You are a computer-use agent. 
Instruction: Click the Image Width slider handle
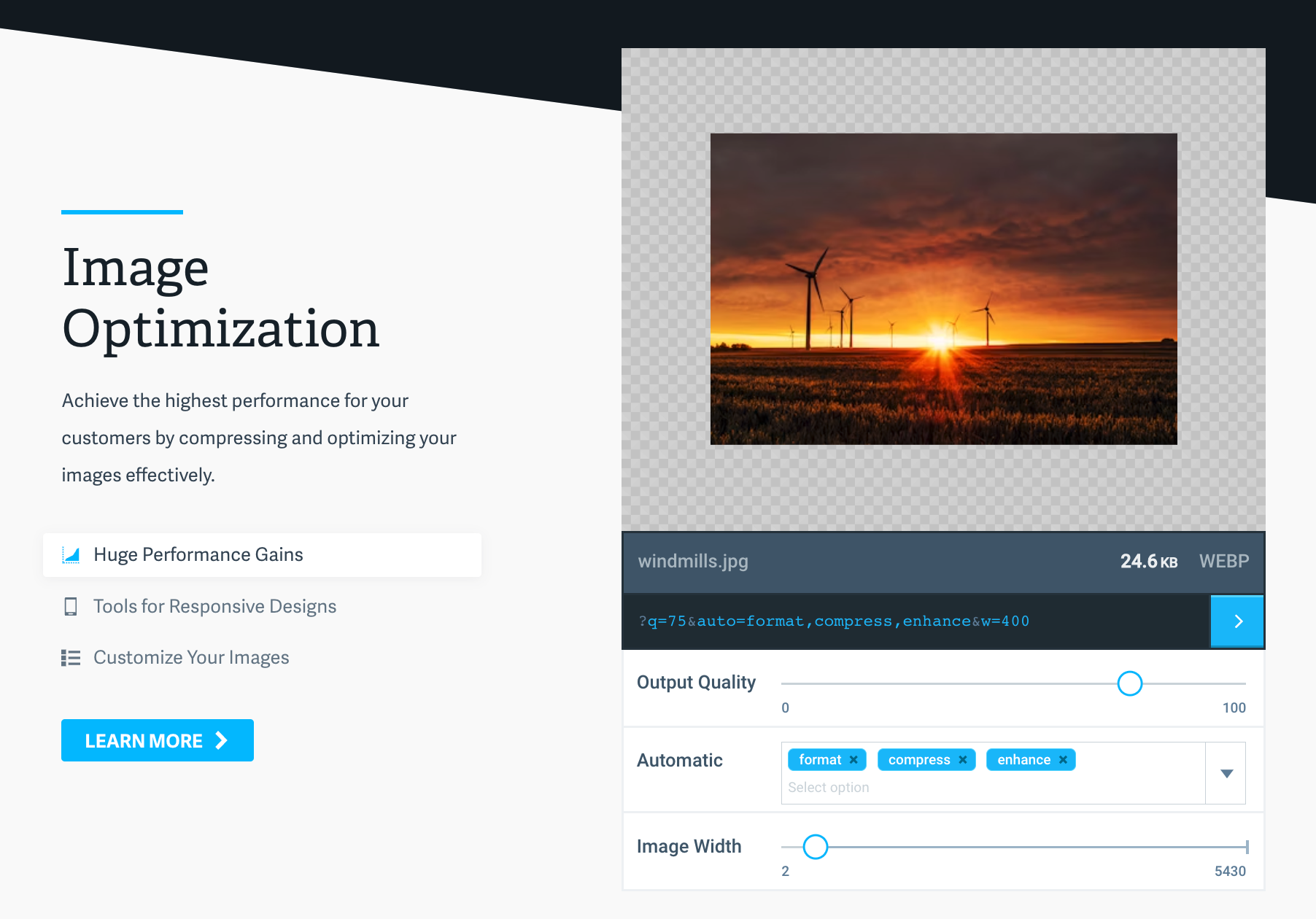point(816,847)
